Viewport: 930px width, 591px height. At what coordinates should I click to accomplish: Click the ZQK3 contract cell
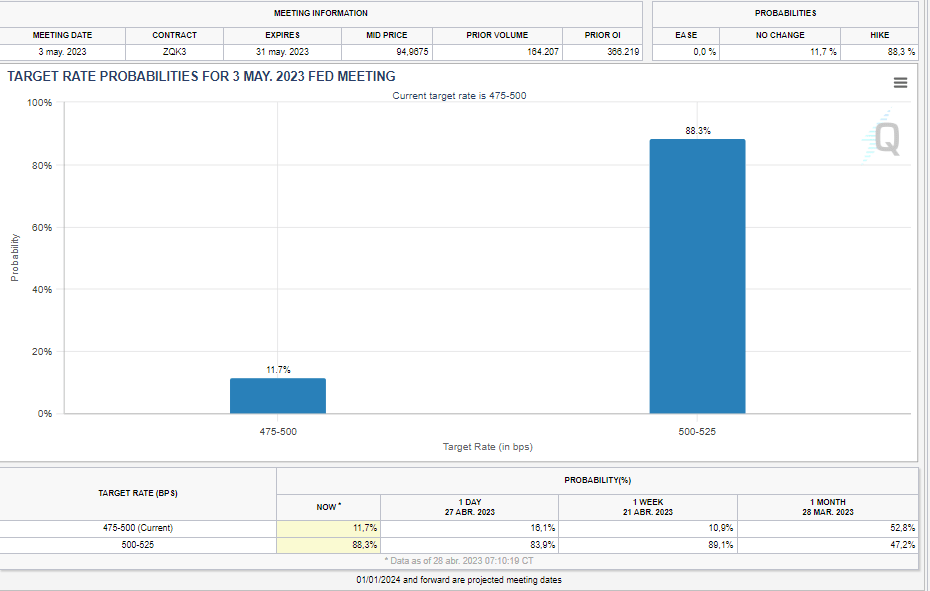174,52
